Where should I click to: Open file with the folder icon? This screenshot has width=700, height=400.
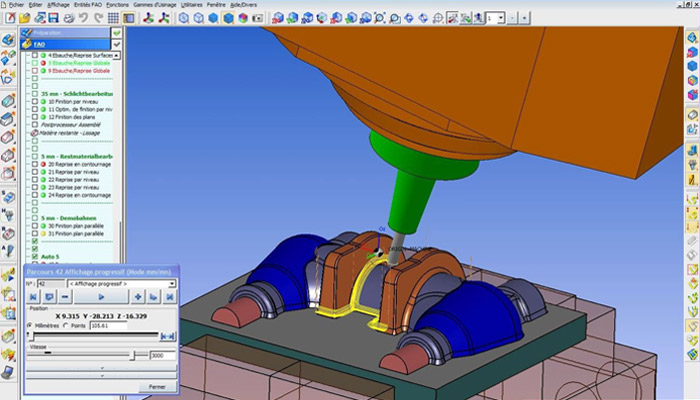click(x=25, y=18)
